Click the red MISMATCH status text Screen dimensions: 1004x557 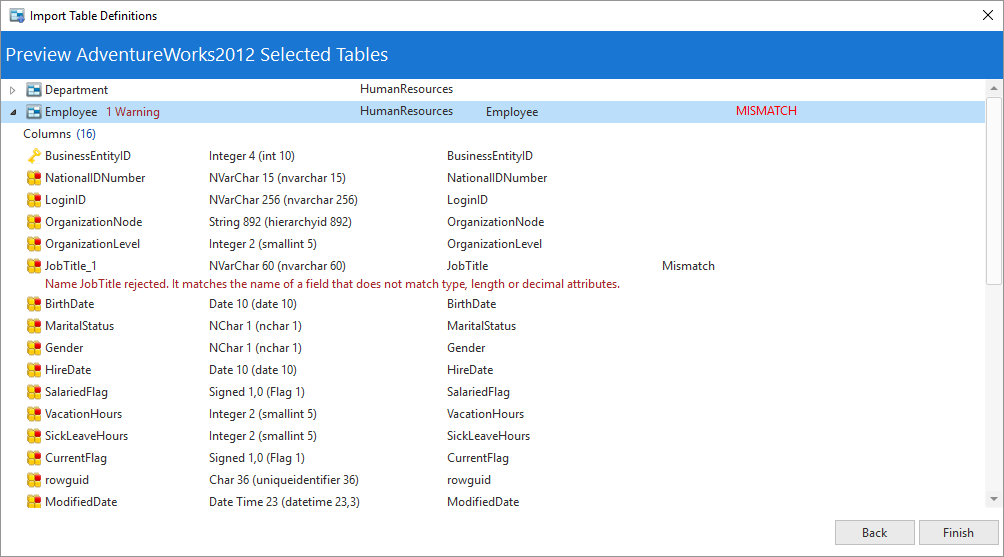tap(766, 111)
